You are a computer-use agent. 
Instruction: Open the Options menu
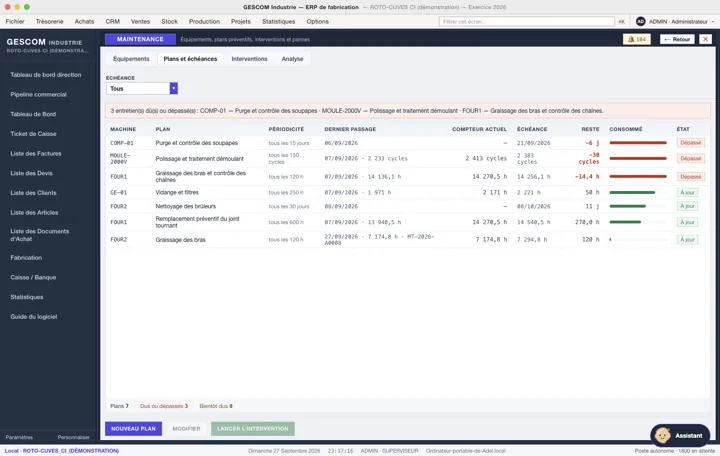(x=318, y=22)
